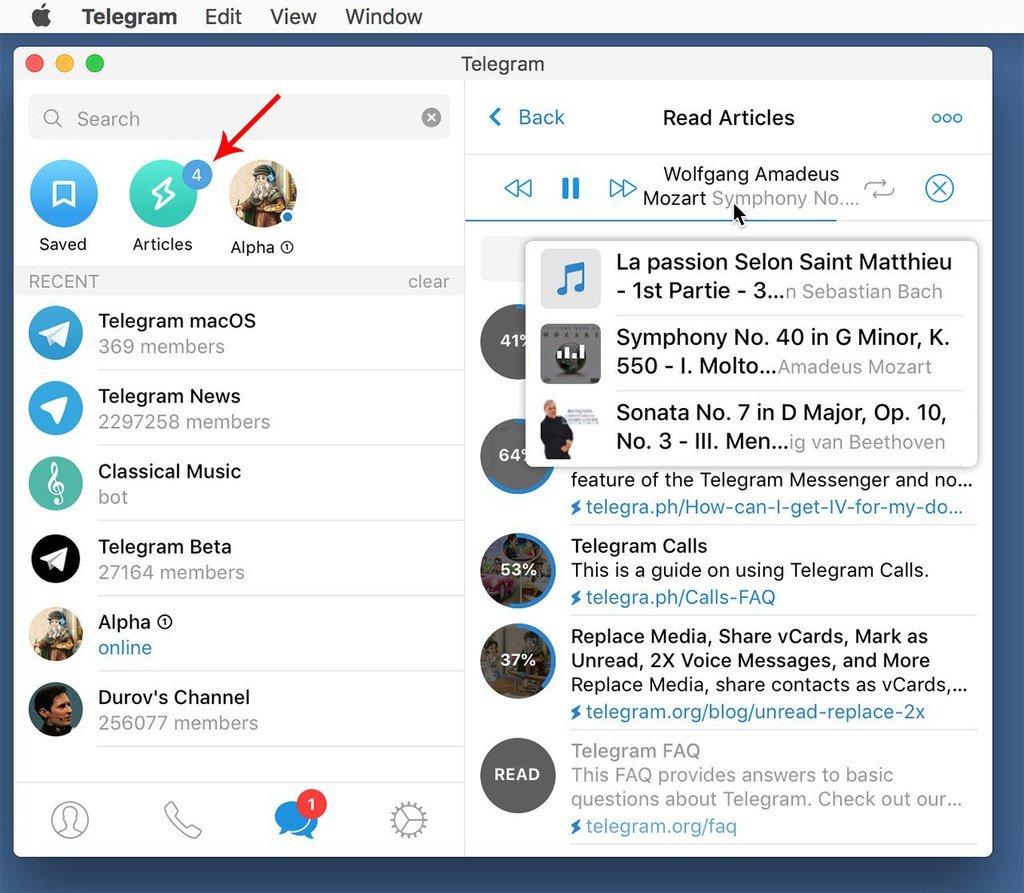Open Durov's Channel

tap(239, 709)
